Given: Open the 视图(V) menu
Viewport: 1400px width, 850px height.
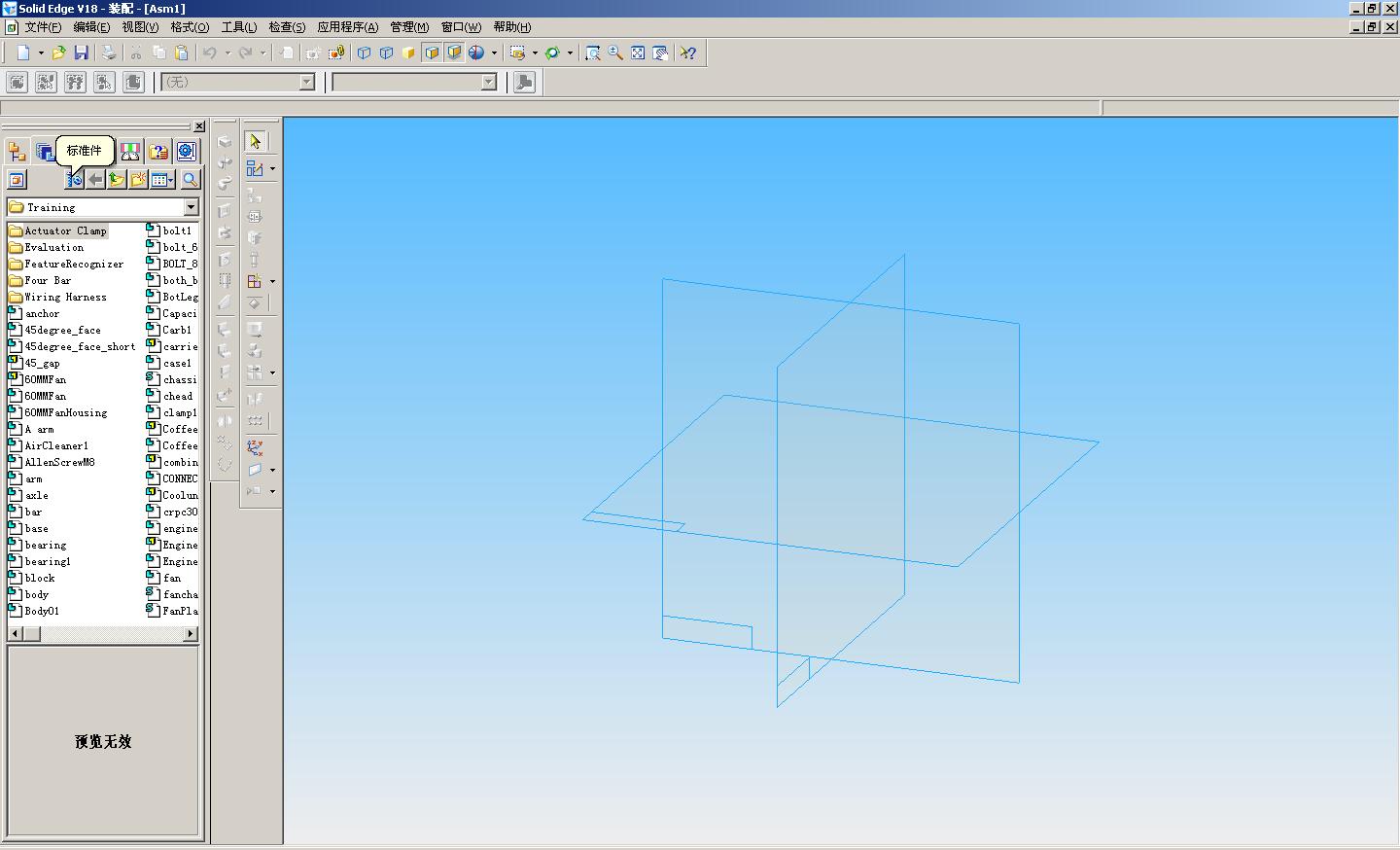Looking at the screenshot, I should coord(140,27).
